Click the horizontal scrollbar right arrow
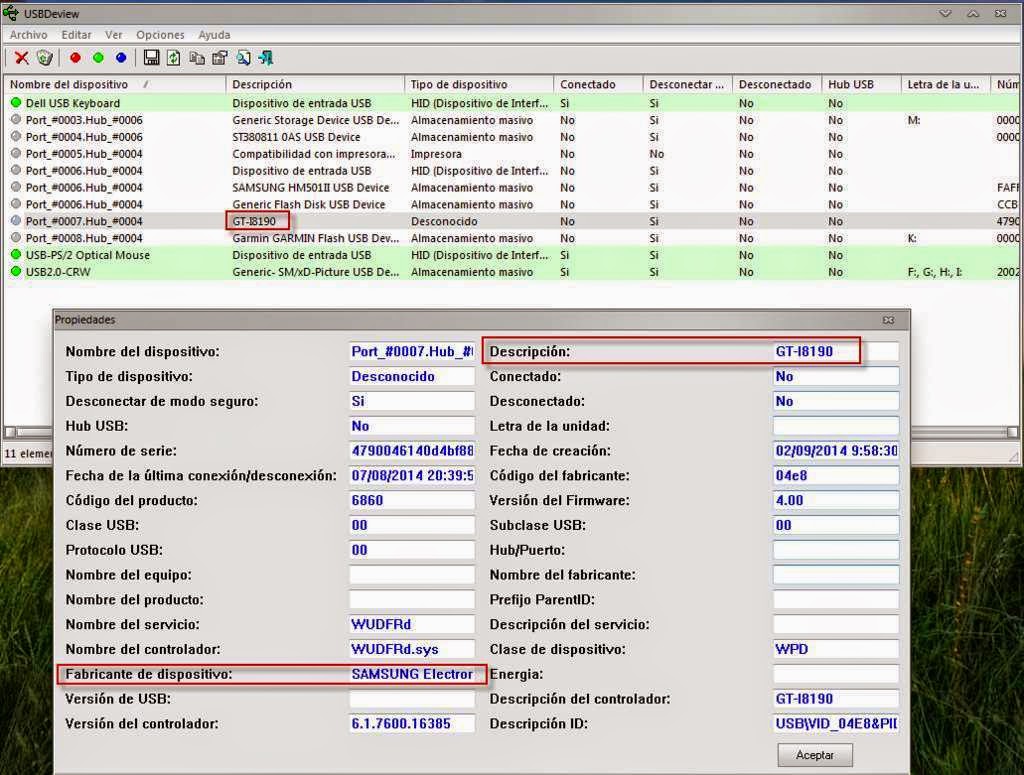The image size is (1024, 775). coord(1012,432)
